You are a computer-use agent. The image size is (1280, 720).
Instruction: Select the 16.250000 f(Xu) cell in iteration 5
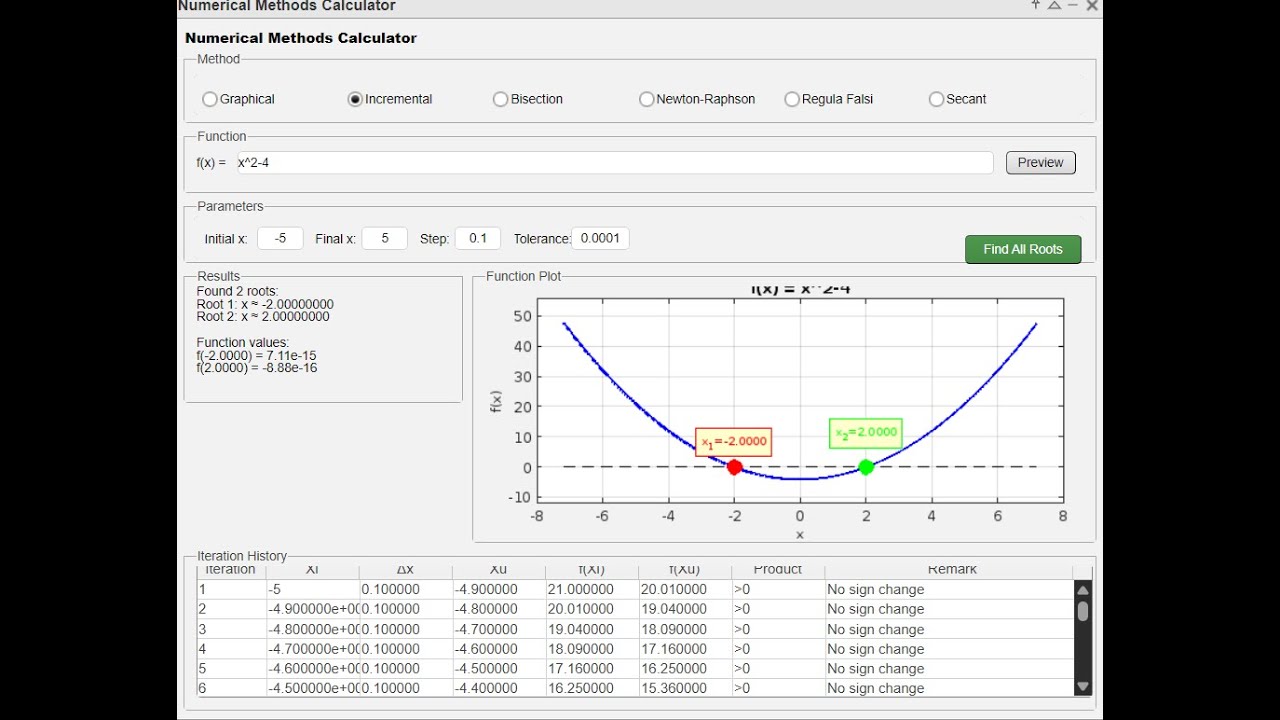pyautogui.click(x=685, y=668)
